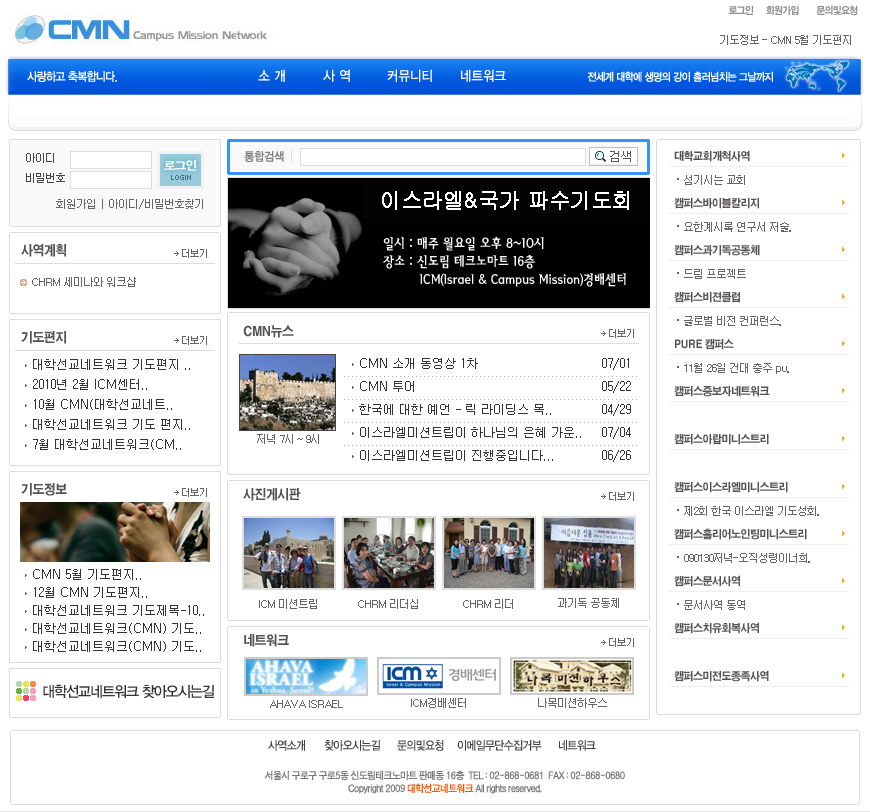Click into the 아이디 input field
Screen dimensions: 870x812
tap(111, 160)
